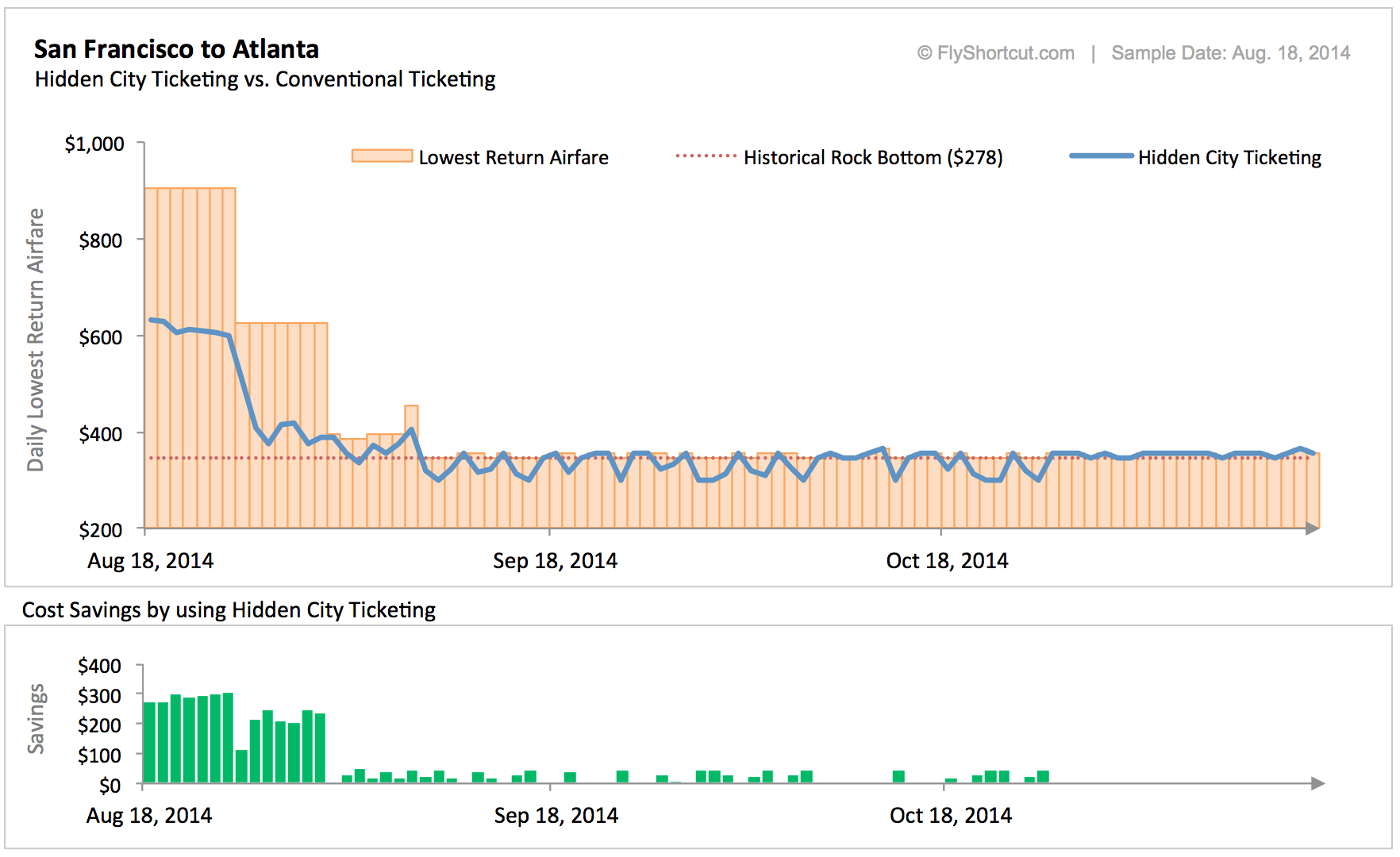Click Sep 18, 2014 on the savings chart axis
Viewport: 1400px width, 857px height.
pyautogui.click(x=556, y=816)
